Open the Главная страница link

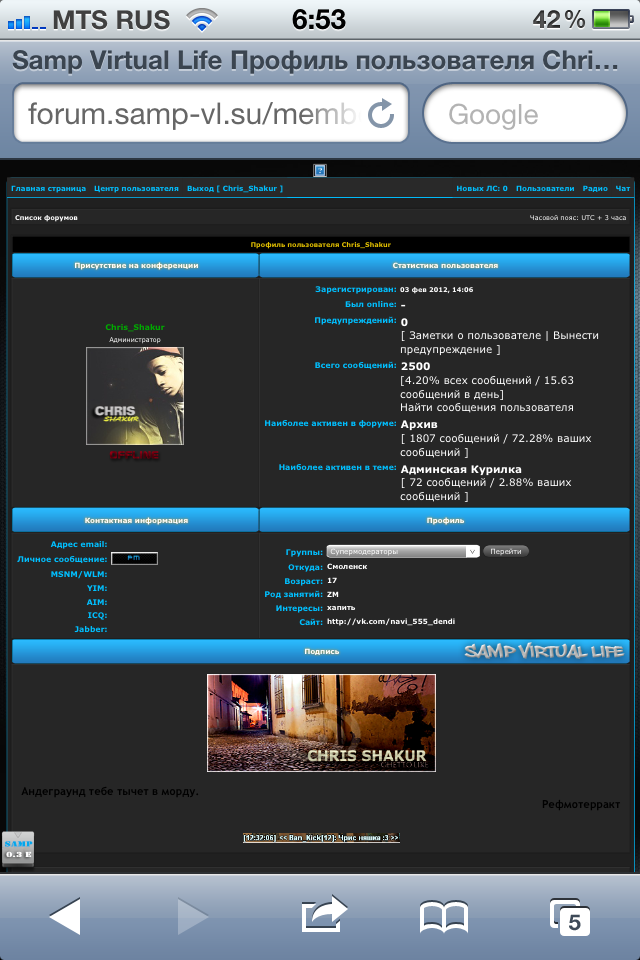48,189
